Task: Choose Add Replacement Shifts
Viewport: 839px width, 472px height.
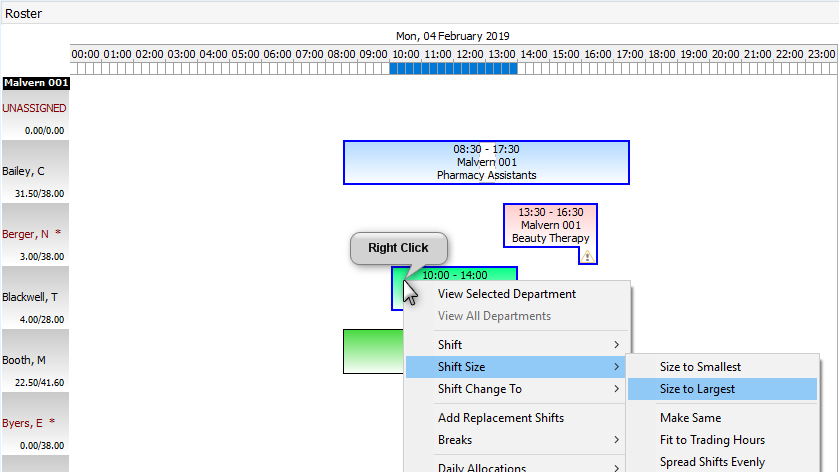Action: 501,418
